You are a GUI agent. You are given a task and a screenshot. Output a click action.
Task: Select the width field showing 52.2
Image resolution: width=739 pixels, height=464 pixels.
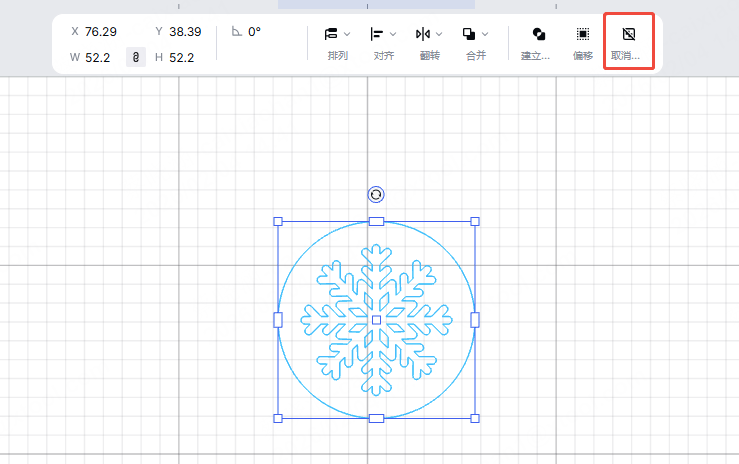coord(98,58)
